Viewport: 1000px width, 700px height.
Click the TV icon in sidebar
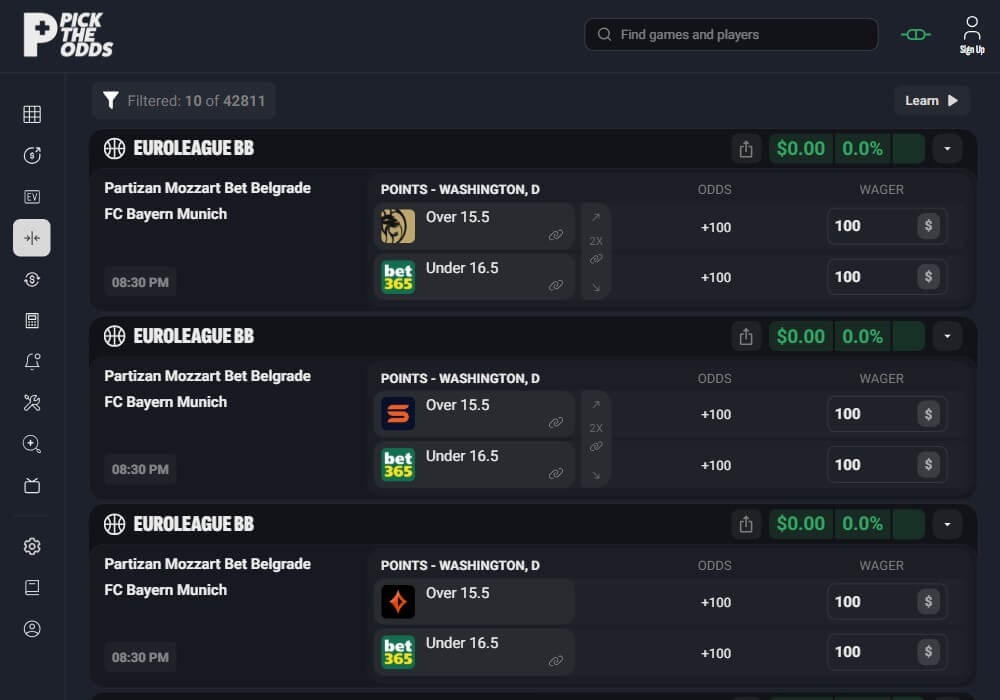click(31, 485)
